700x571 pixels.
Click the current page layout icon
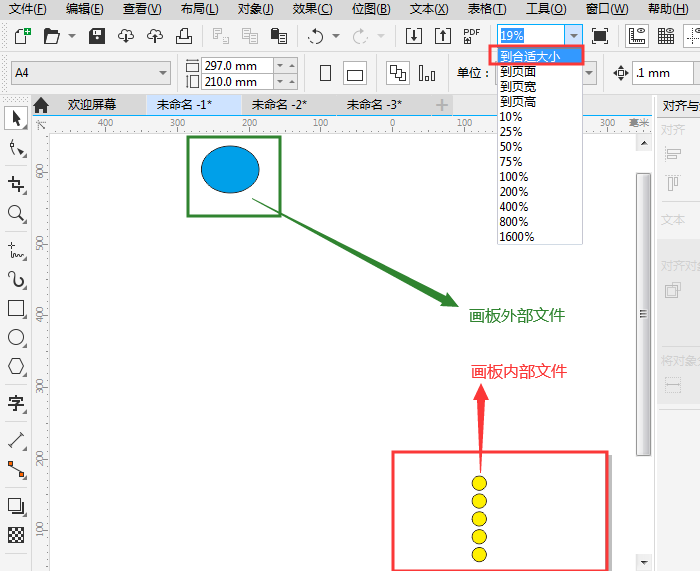pos(427,73)
